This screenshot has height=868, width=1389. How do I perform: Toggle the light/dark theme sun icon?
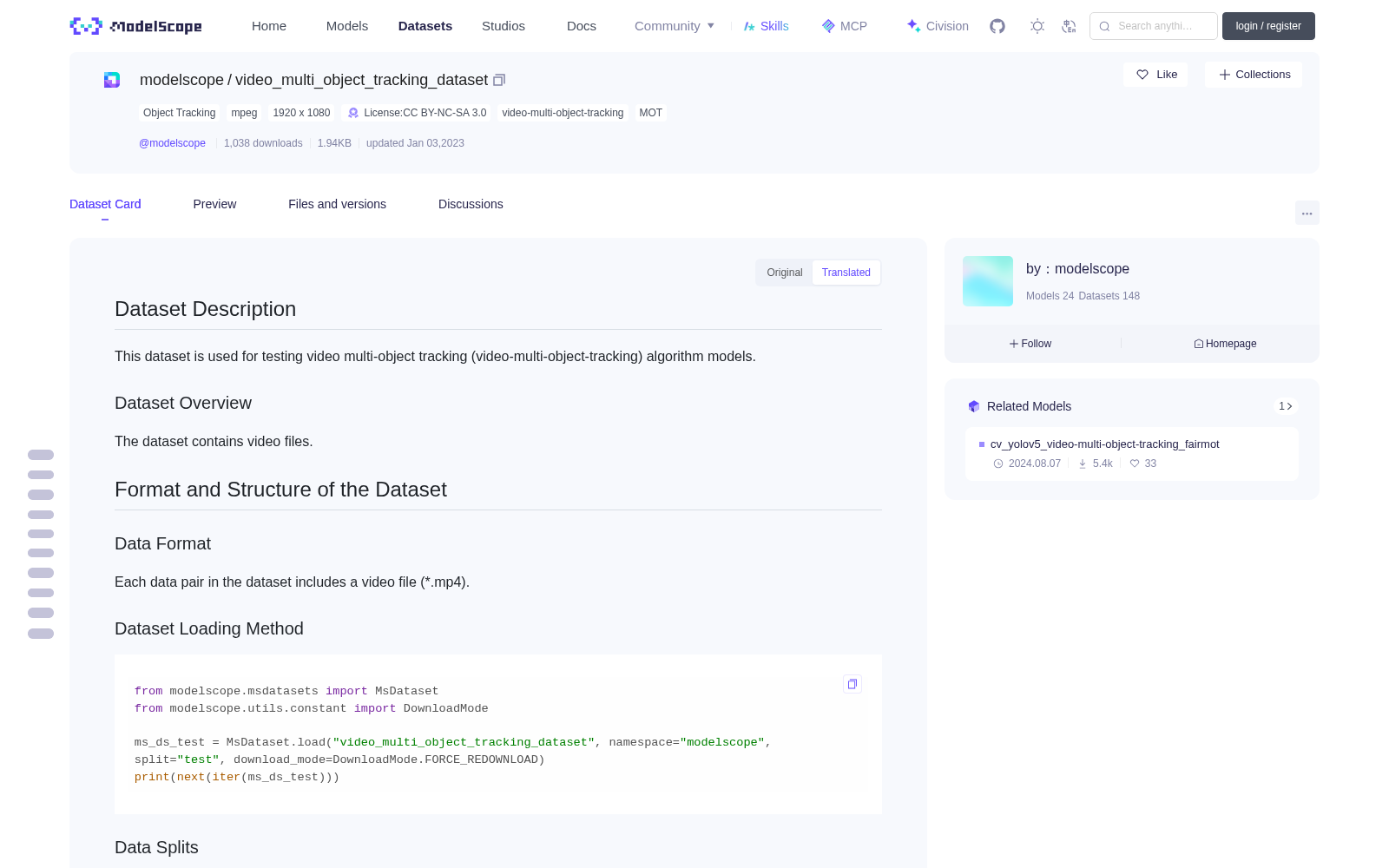[1037, 26]
